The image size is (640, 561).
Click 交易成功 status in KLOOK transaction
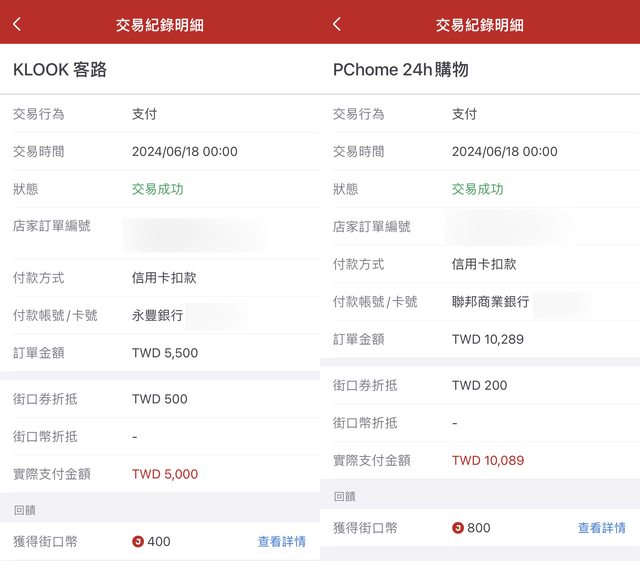tap(158, 189)
